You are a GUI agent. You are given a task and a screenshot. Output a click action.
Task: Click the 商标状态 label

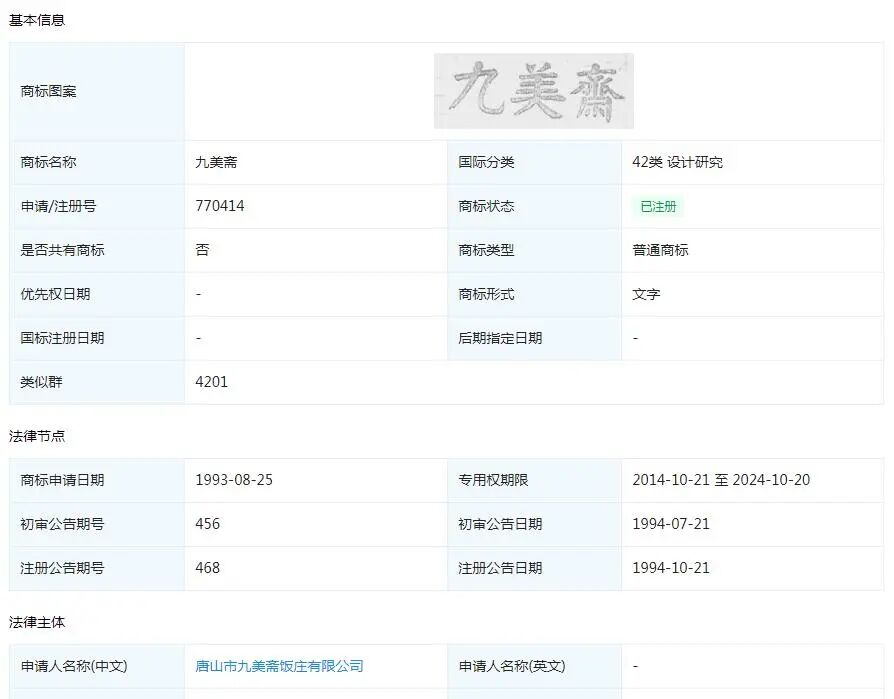click(x=486, y=206)
